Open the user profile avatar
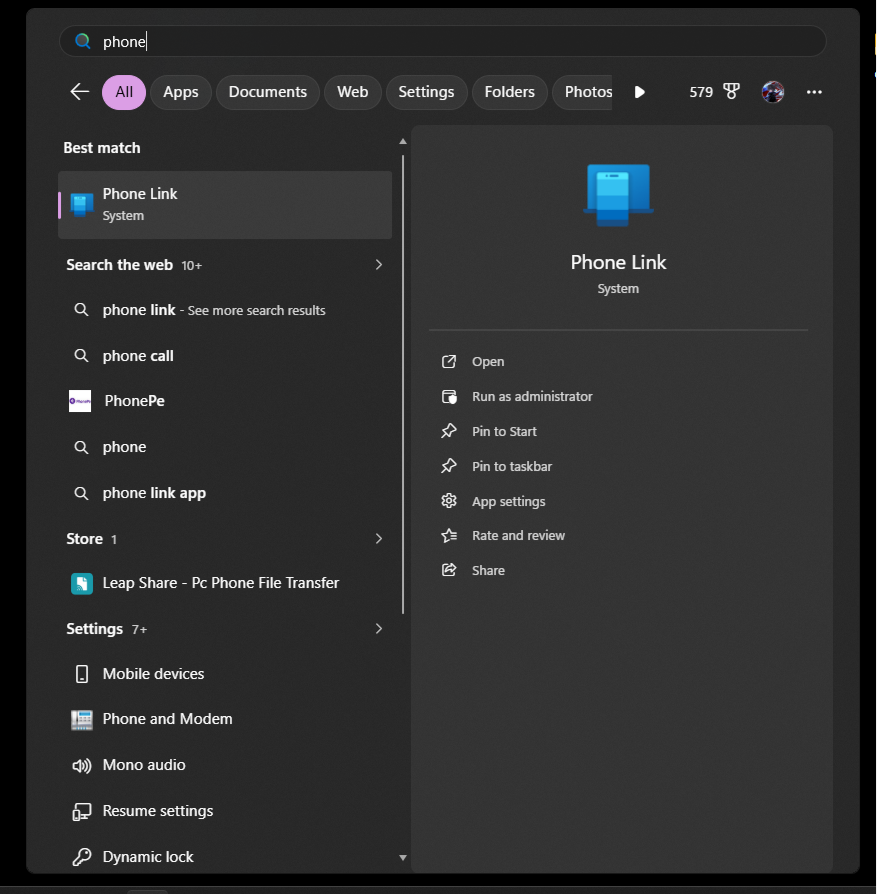This screenshot has width=877, height=895. coord(773,92)
